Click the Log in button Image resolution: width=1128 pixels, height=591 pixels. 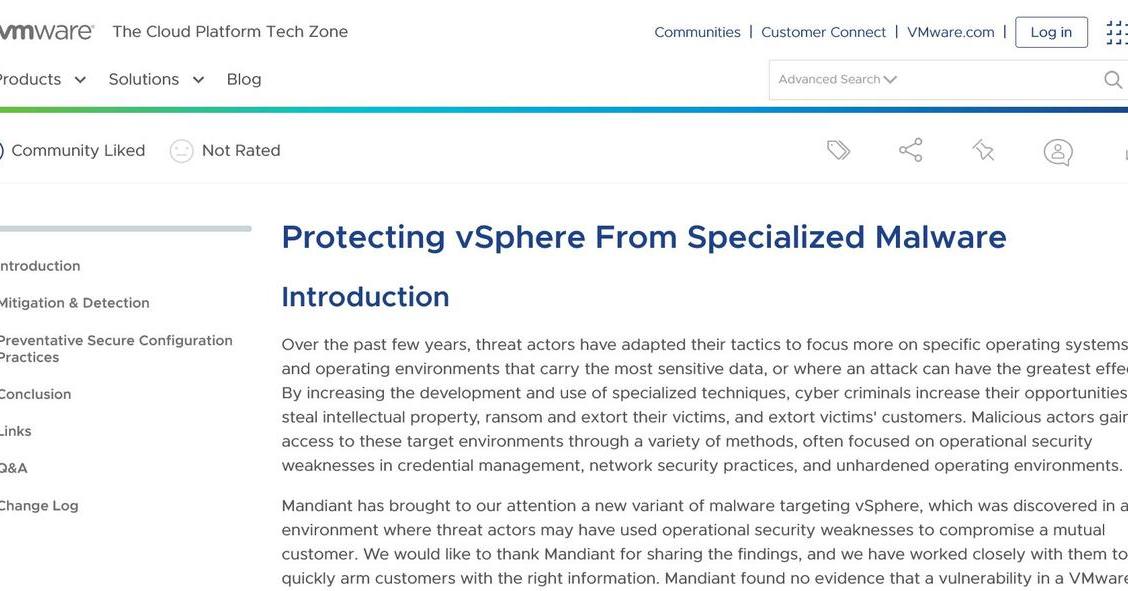[x=1051, y=32]
